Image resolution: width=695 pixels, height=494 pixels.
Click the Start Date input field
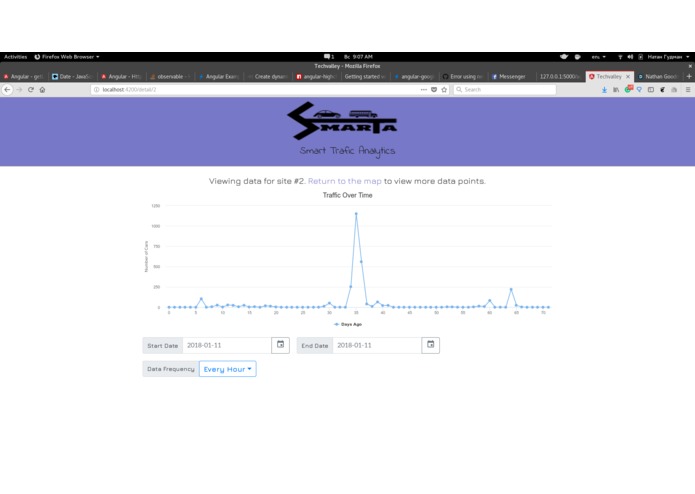226,345
